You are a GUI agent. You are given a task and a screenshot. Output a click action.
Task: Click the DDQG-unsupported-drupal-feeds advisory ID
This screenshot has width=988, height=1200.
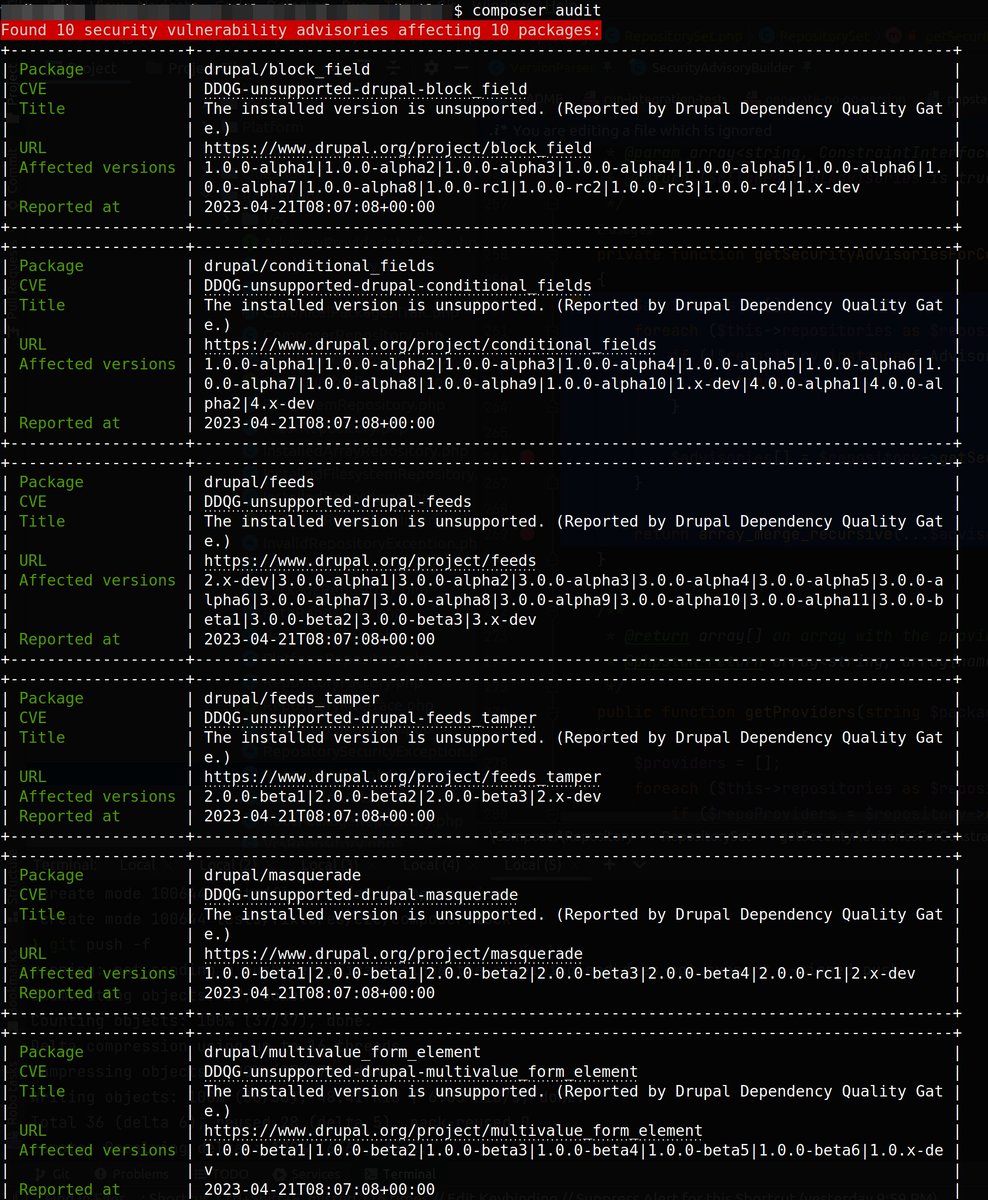pos(337,501)
